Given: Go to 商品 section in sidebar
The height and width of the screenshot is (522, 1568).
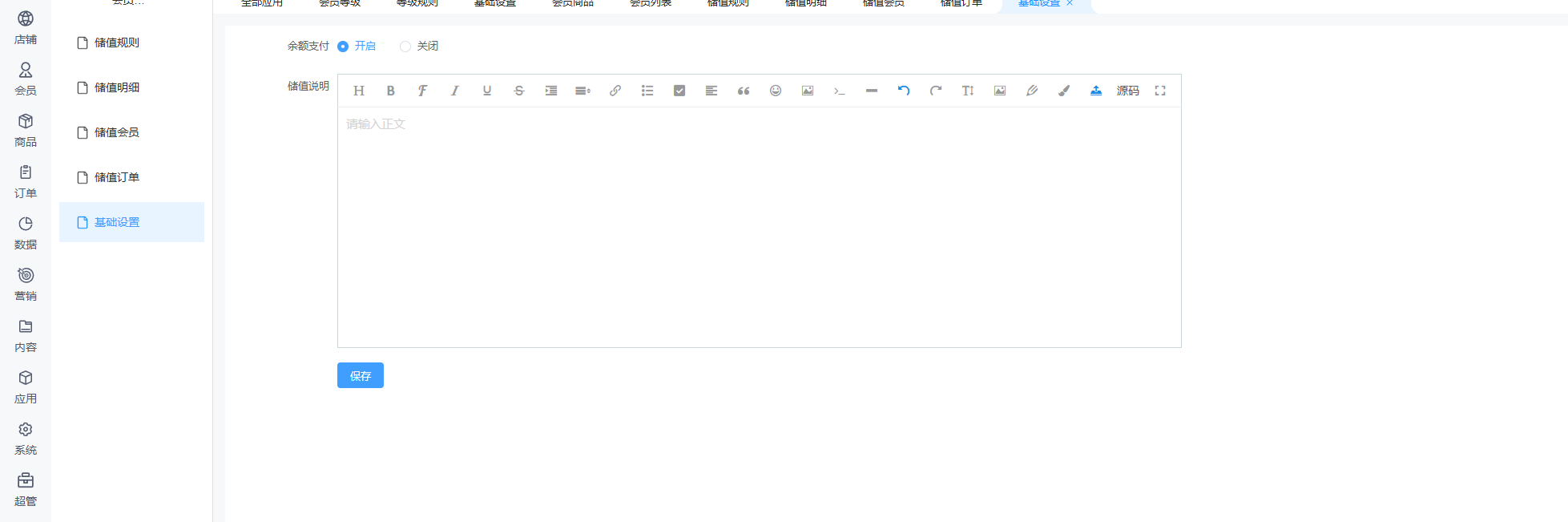Looking at the screenshot, I should point(26,131).
